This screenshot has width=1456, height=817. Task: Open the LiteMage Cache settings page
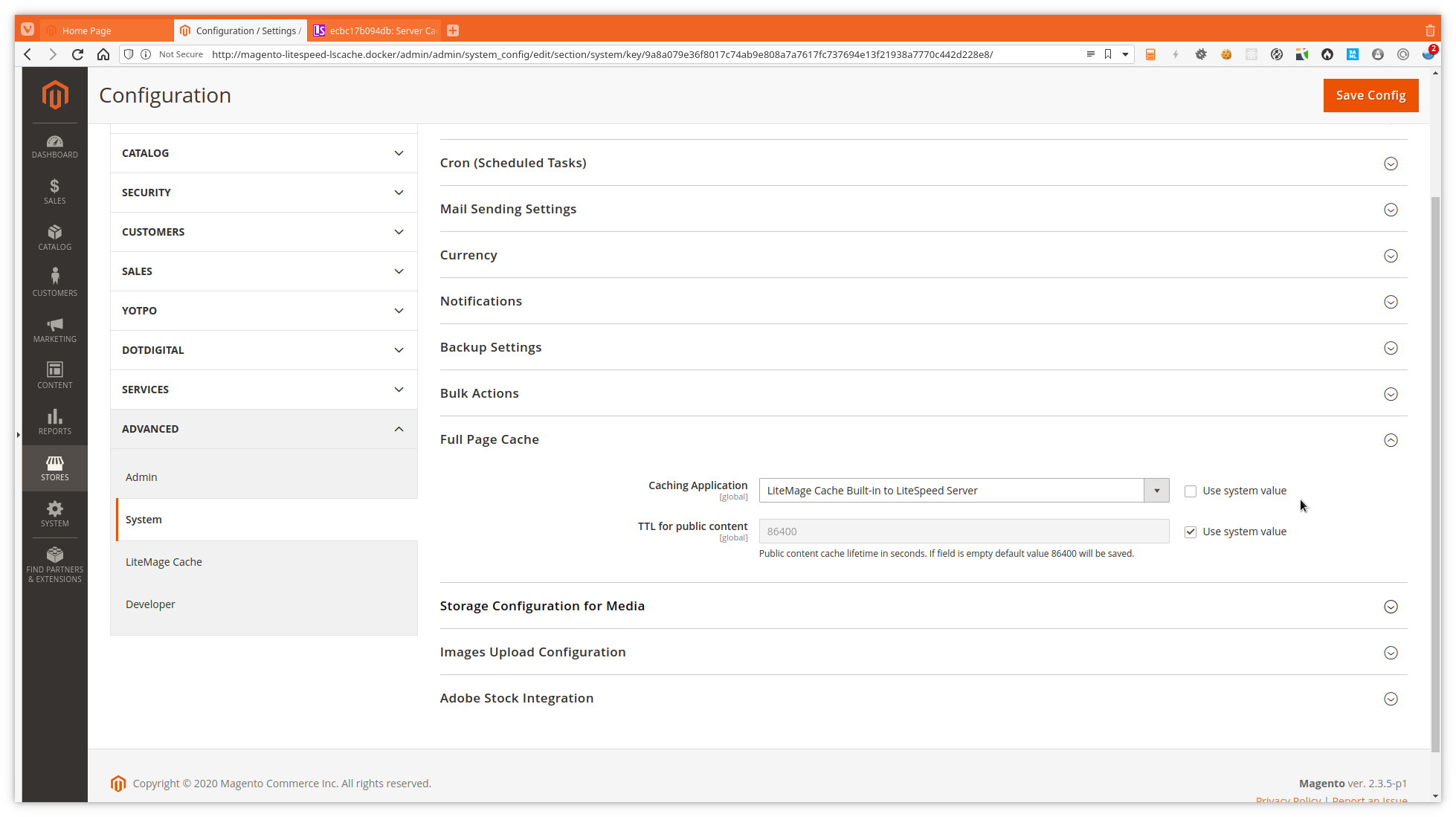[x=164, y=561]
